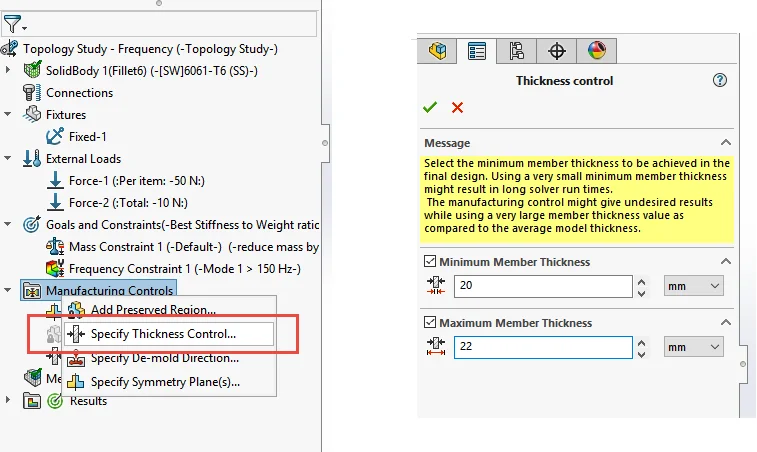Open maximum thickness mm unit dropdown
This screenshot has height=452, width=757.
click(693, 347)
